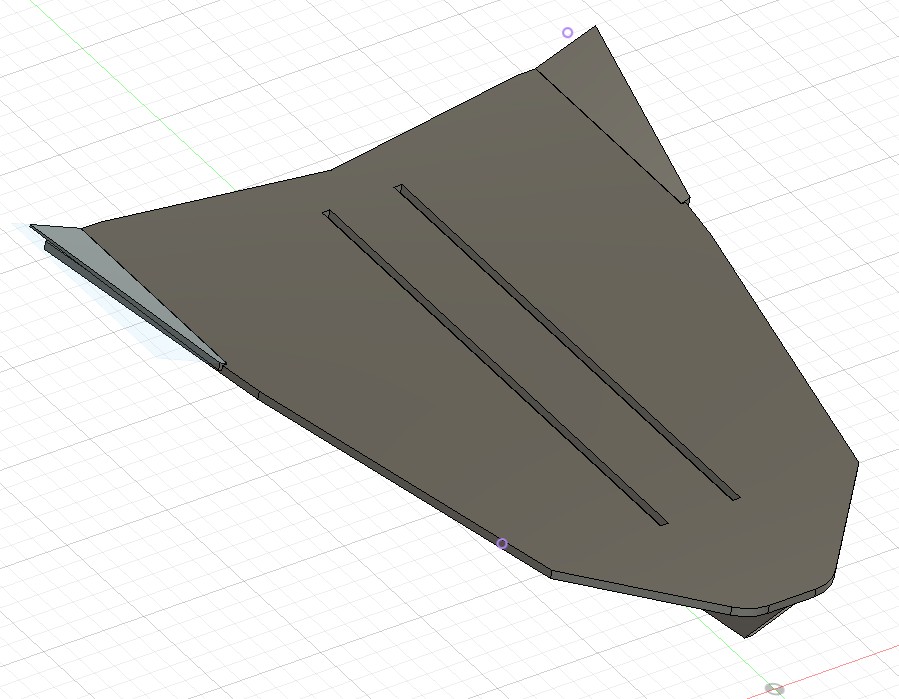This screenshot has width=899, height=699.
Task: Click the upper end of the left slot
Action: 327,213
